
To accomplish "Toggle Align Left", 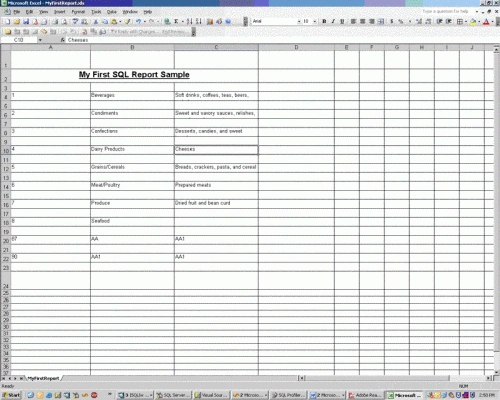I will coord(353,22).
